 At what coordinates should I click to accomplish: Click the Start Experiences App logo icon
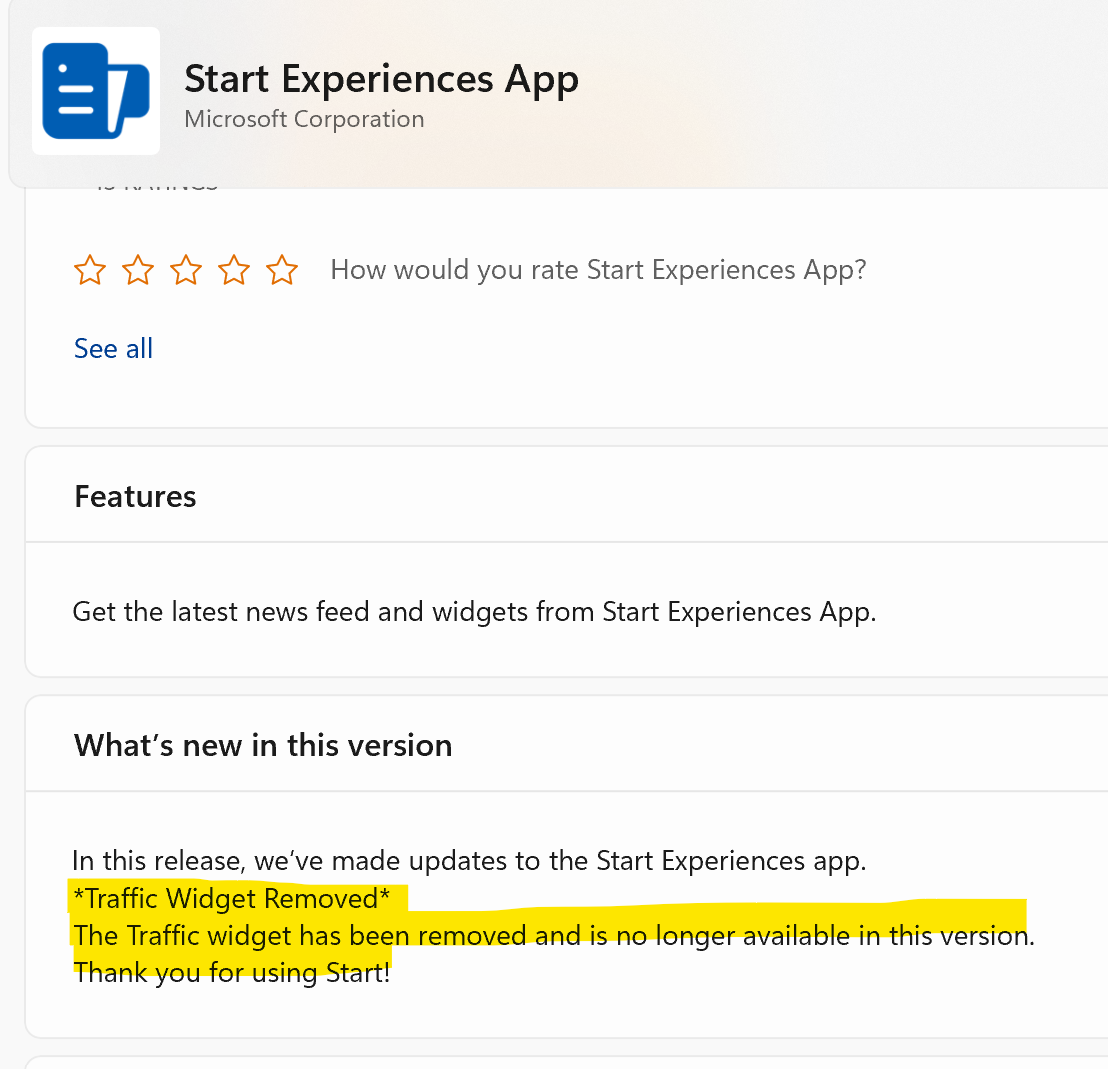tap(96, 90)
